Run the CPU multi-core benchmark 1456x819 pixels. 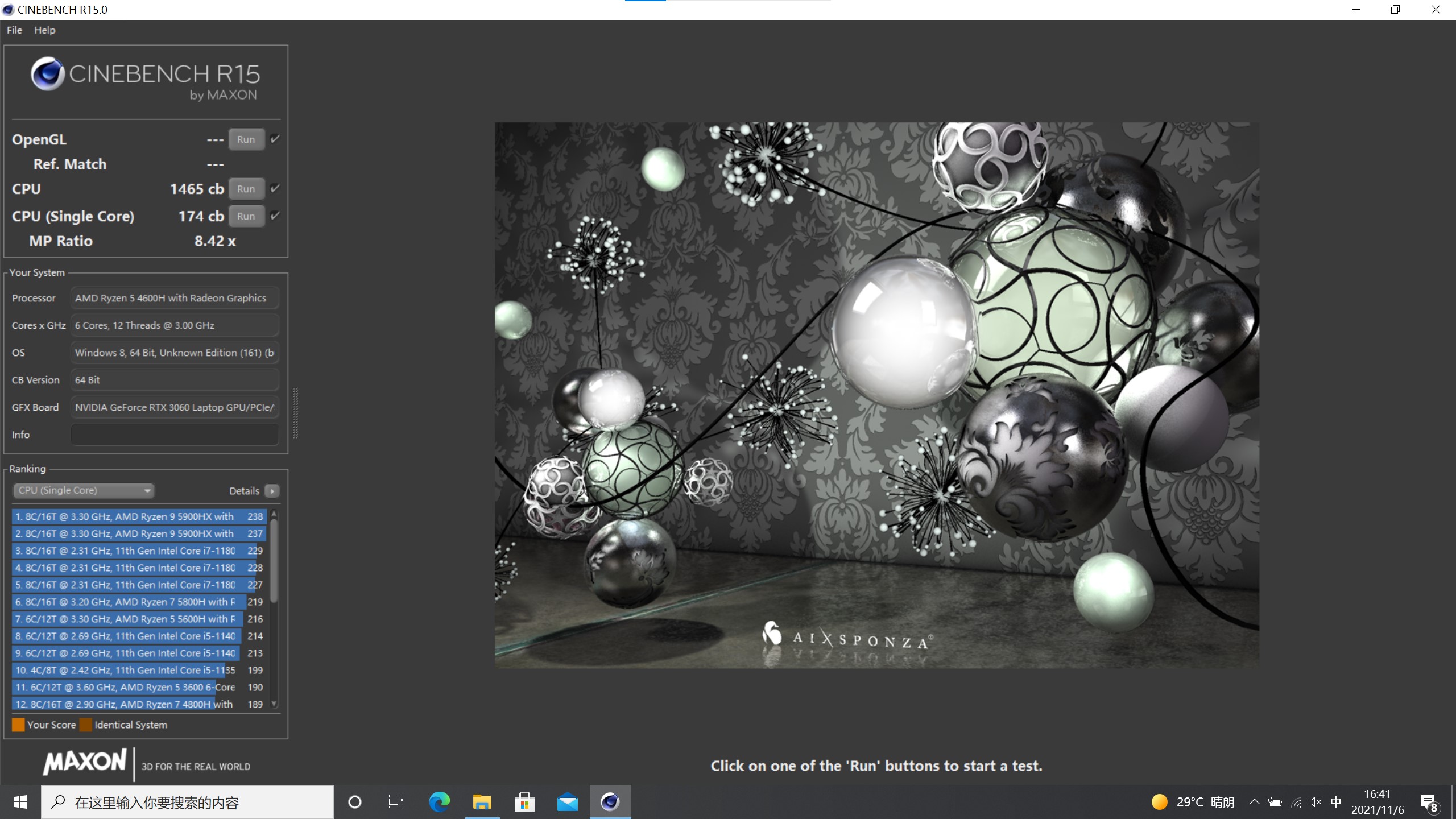pos(246,189)
